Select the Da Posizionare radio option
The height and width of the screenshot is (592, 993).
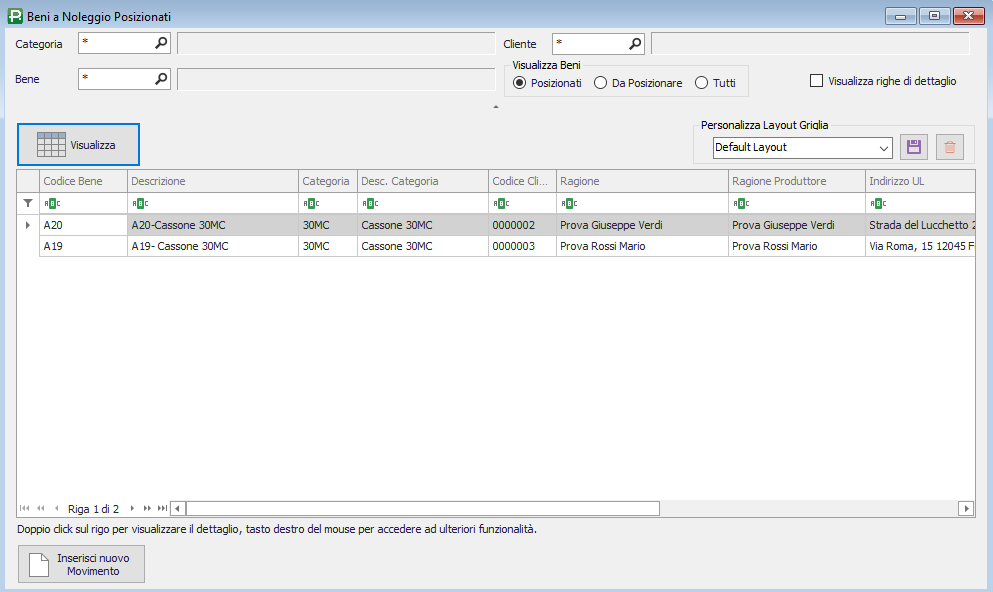point(600,83)
